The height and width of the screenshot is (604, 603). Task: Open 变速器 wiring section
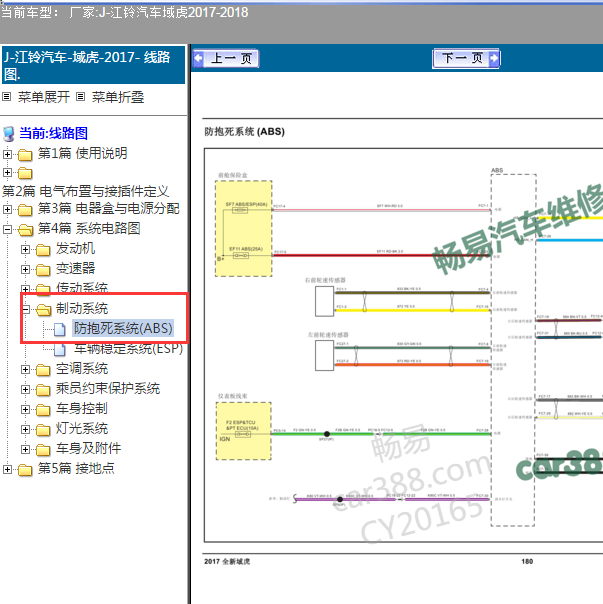coord(76,268)
